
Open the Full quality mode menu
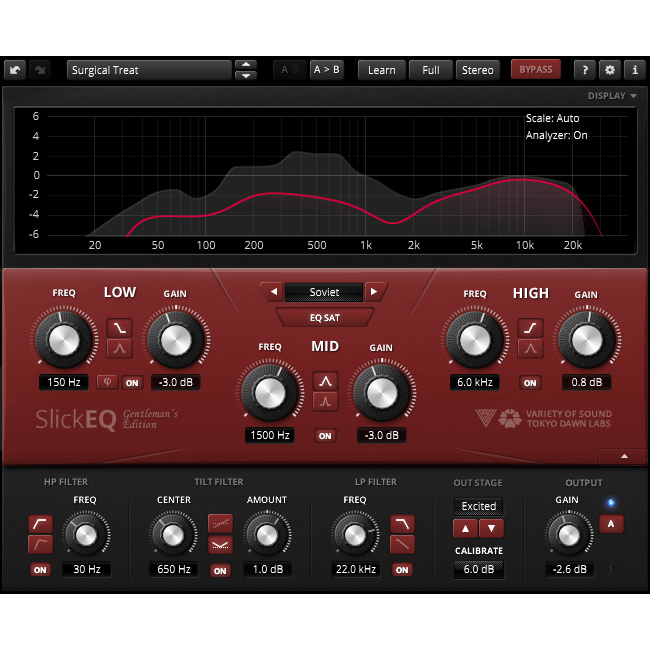(431, 70)
